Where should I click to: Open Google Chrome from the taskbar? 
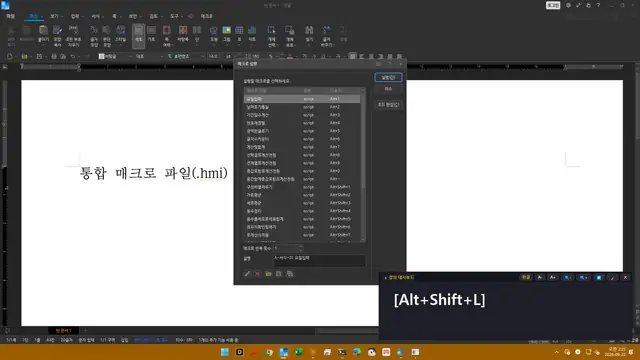(269, 352)
